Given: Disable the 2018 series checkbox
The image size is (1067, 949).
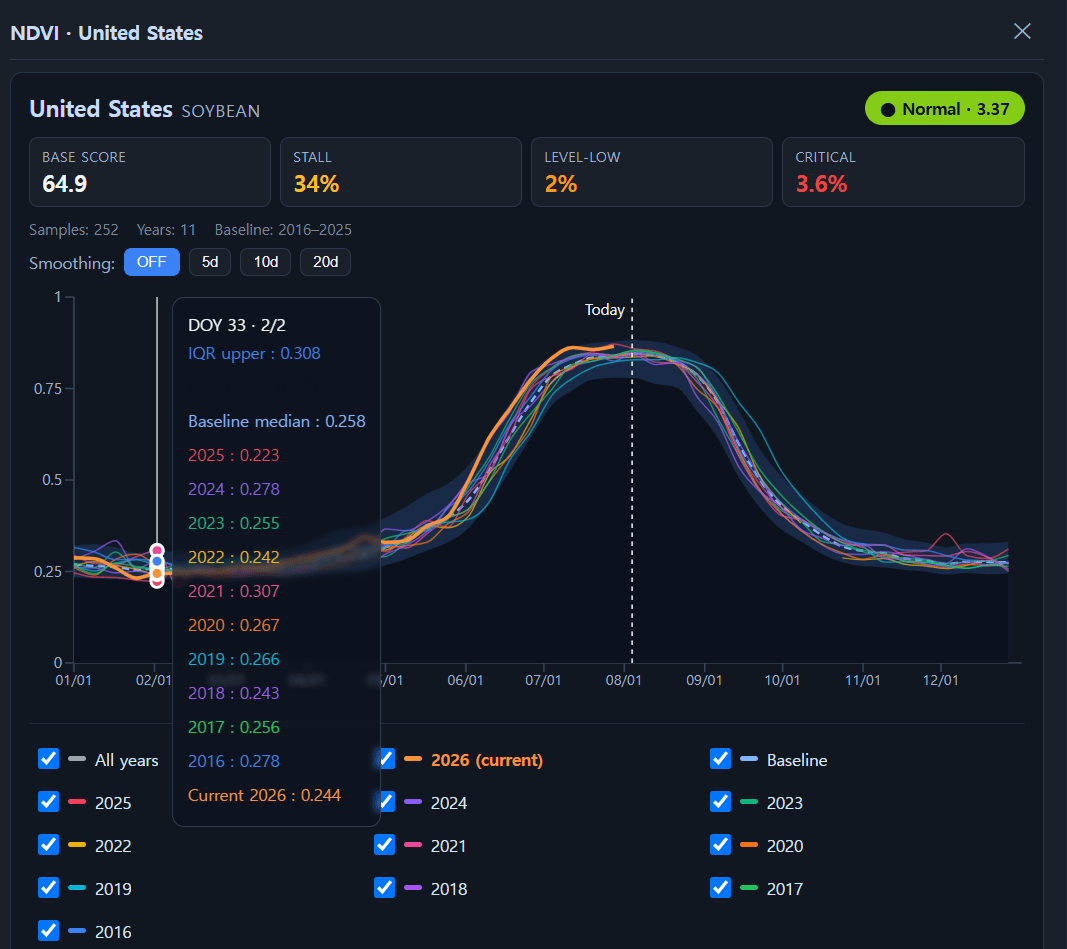Looking at the screenshot, I should (x=384, y=888).
